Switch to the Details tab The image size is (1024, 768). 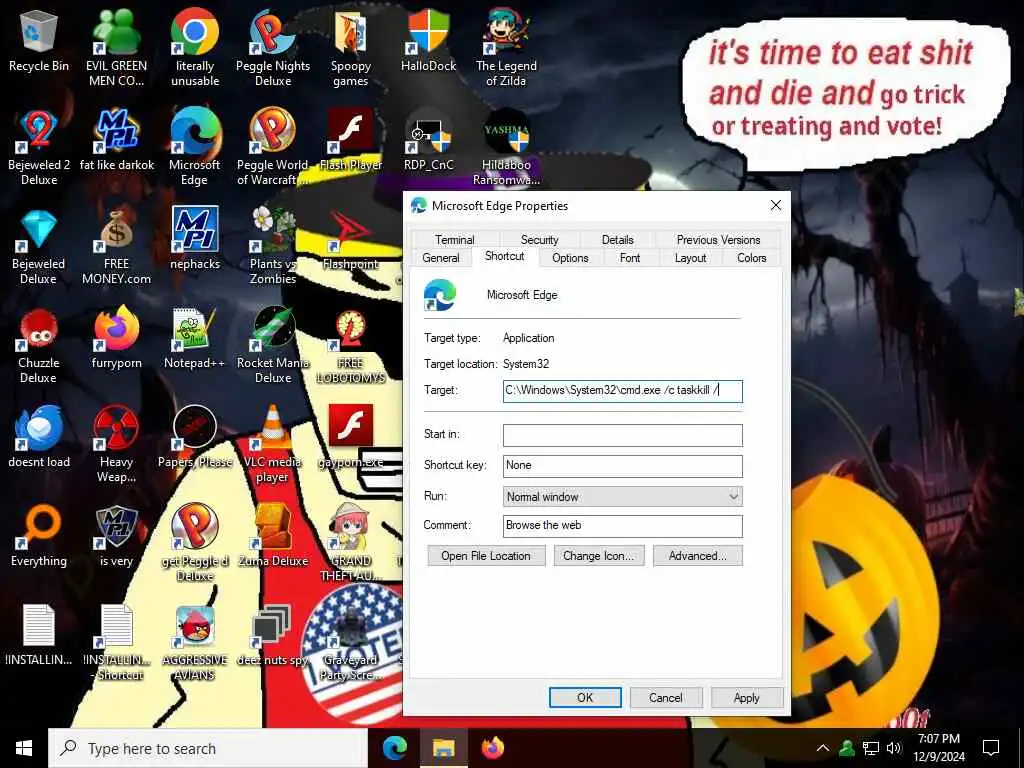click(617, 240)
